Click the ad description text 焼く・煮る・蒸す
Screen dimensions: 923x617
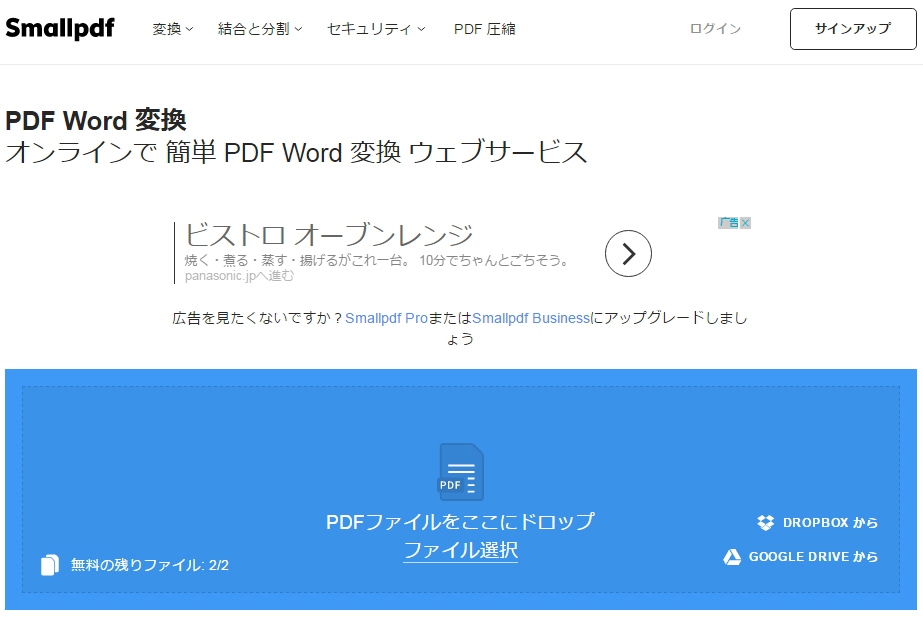click(377, 260)
